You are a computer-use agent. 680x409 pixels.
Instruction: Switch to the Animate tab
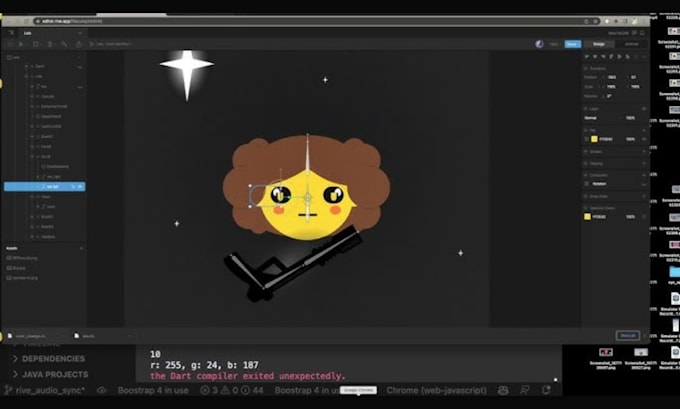[x=631, y=44]
